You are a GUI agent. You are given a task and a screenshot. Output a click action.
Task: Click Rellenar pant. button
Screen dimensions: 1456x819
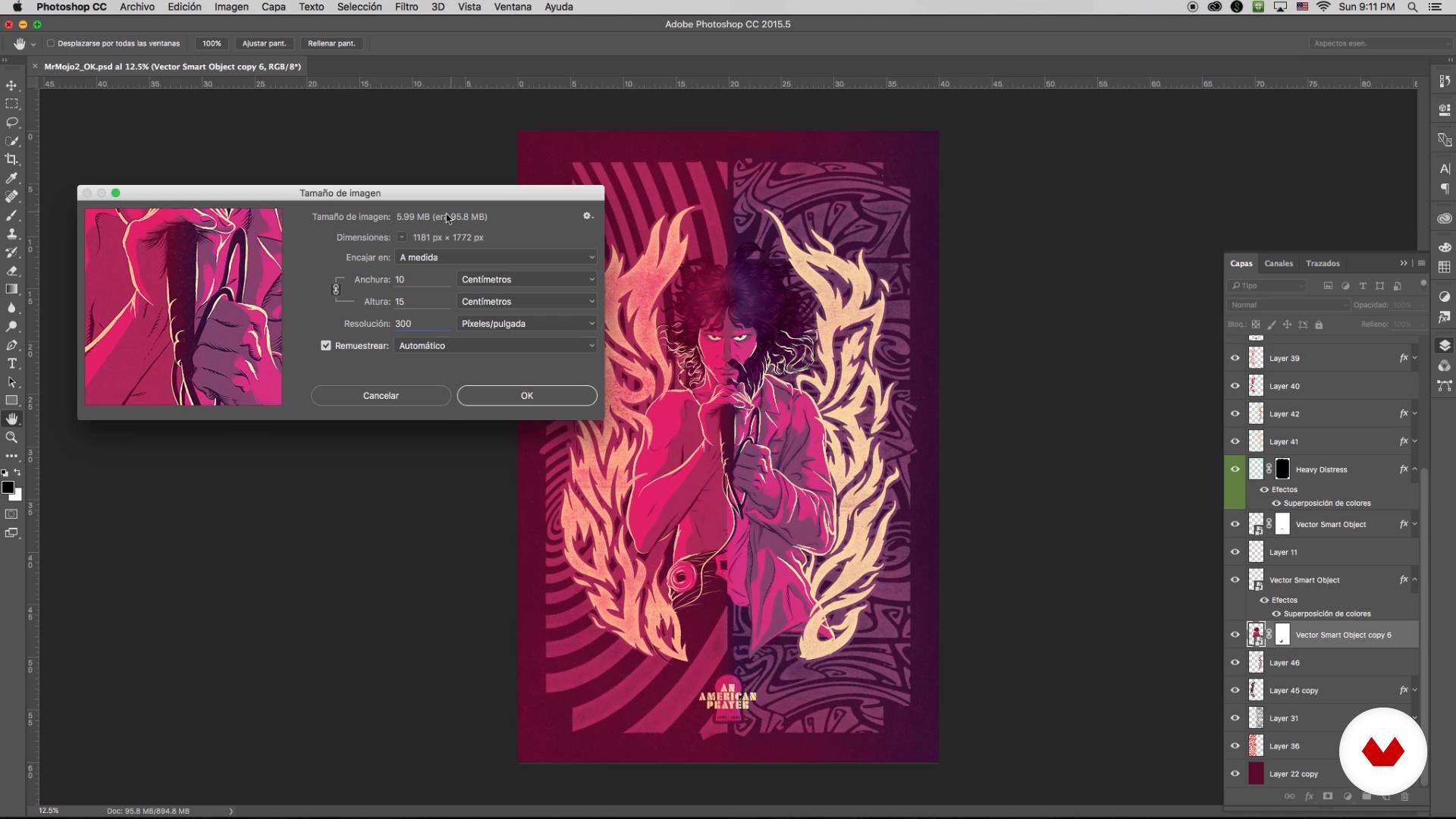click(331, 43)
